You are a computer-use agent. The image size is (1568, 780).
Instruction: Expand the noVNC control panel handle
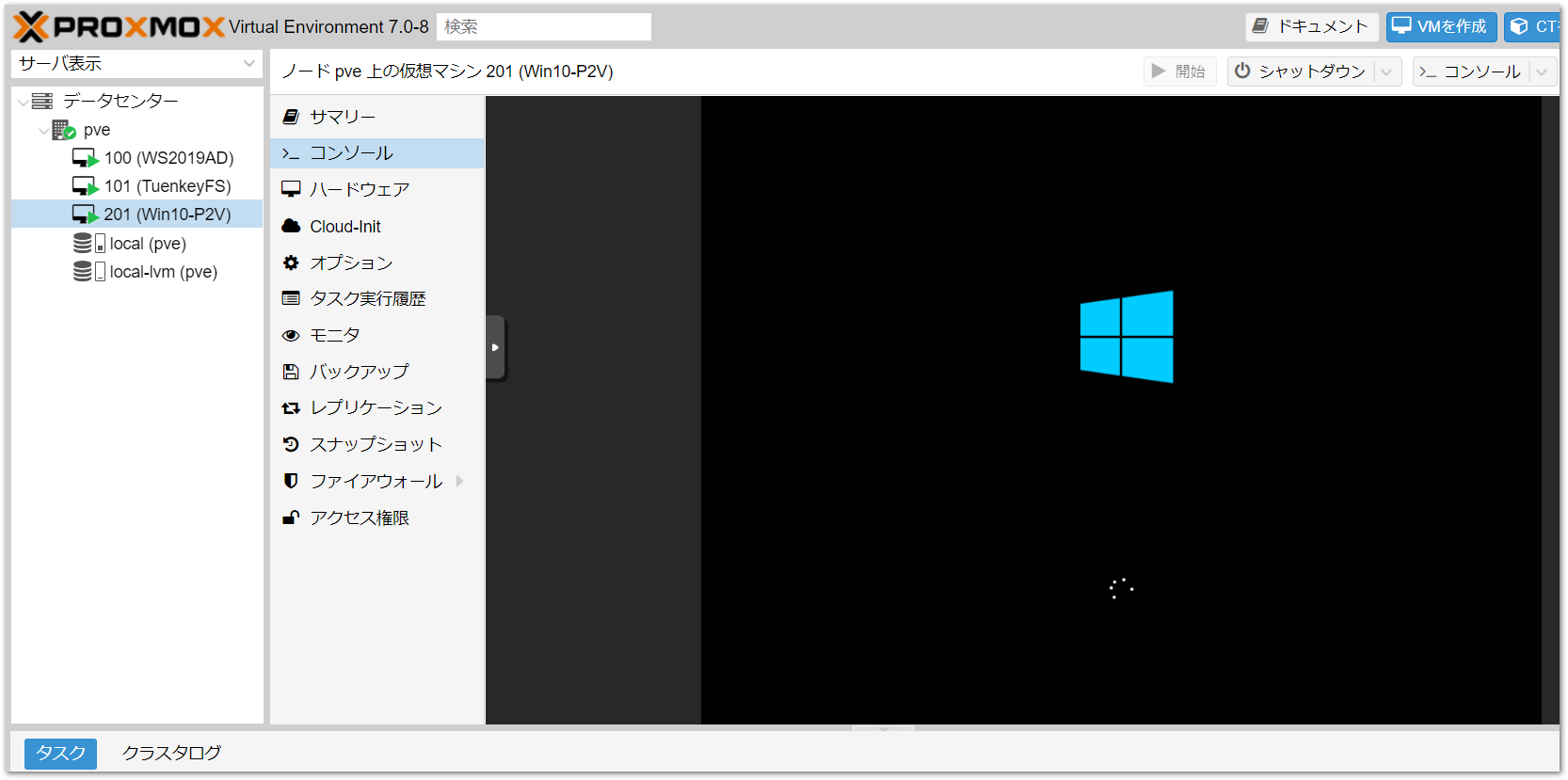(495, 347)
